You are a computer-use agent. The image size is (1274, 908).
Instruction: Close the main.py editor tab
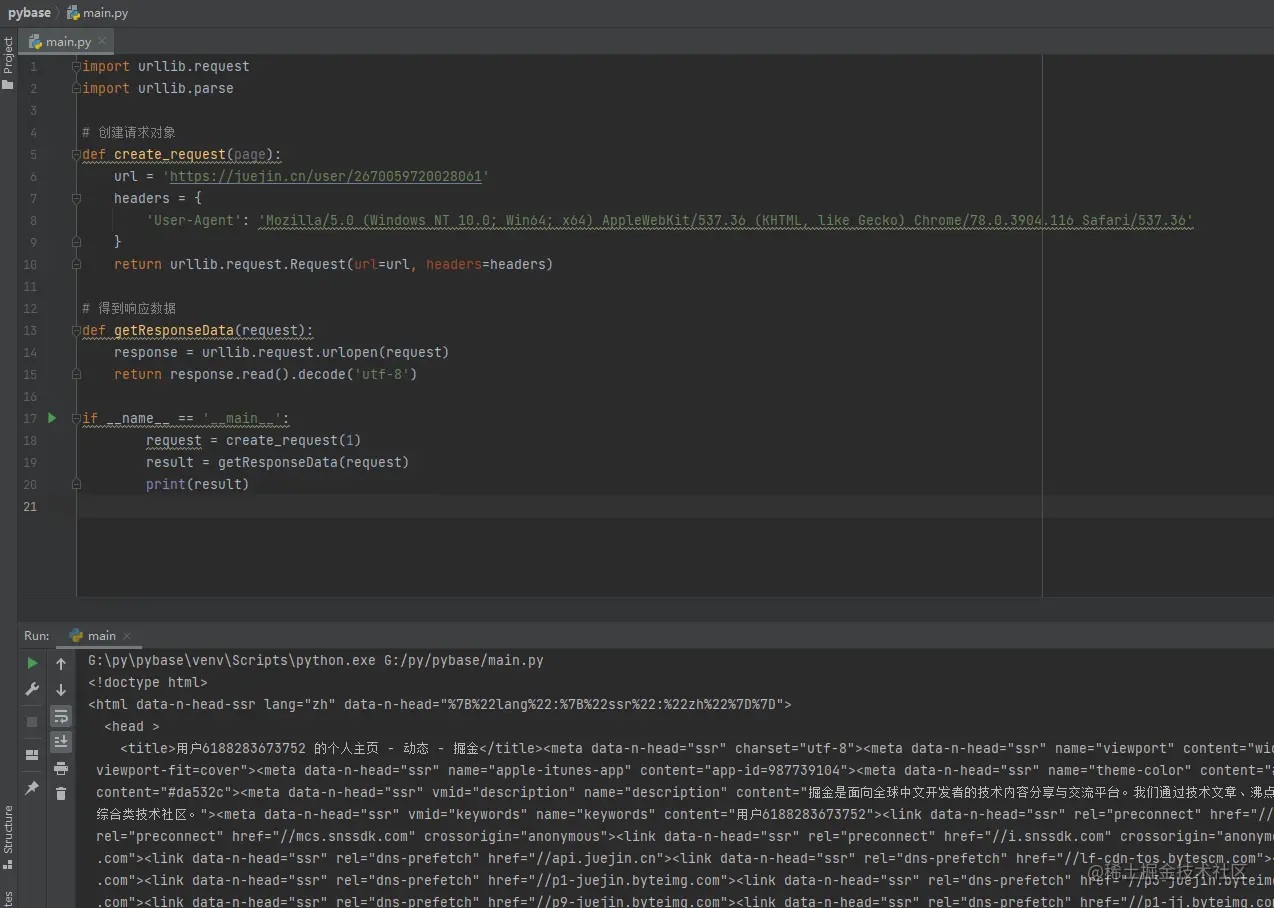click(102, 41)
